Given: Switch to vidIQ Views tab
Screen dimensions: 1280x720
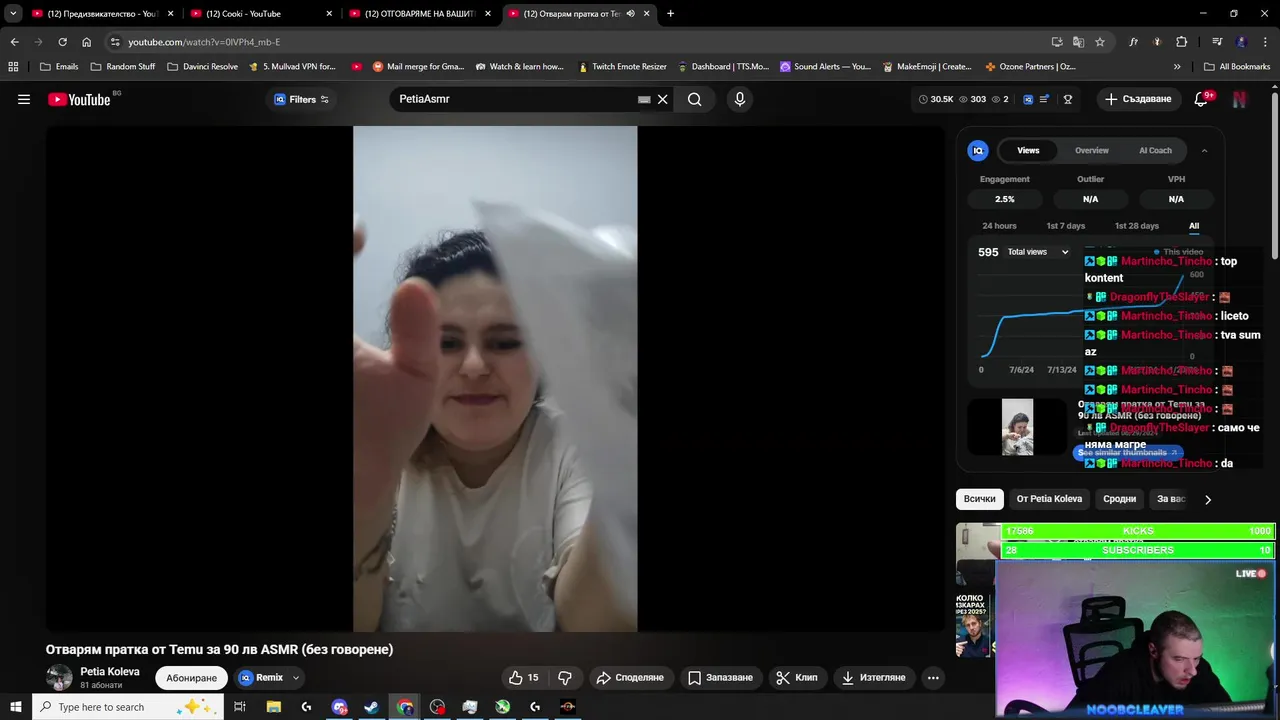Looking at the screenshot, I should pos(1028,150).
